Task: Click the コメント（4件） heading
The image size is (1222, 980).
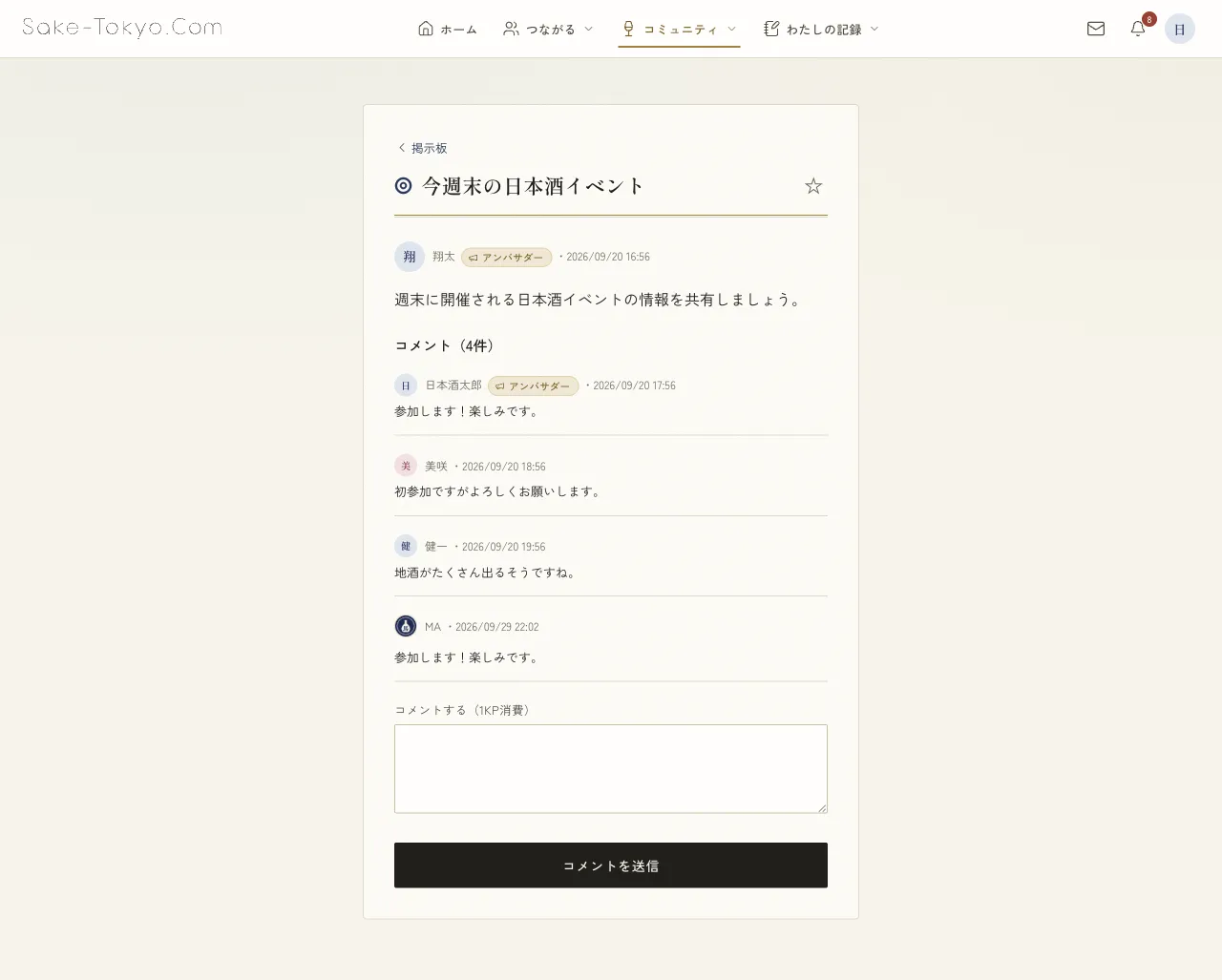Action: pyautogui.click(x=448, y=345)
